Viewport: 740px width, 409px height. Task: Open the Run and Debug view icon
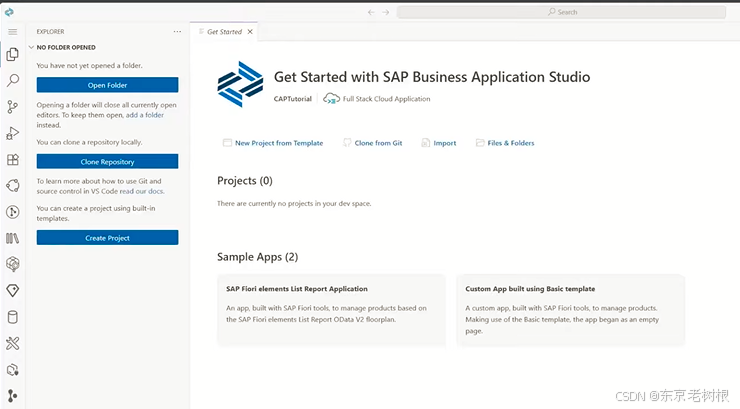13,134
